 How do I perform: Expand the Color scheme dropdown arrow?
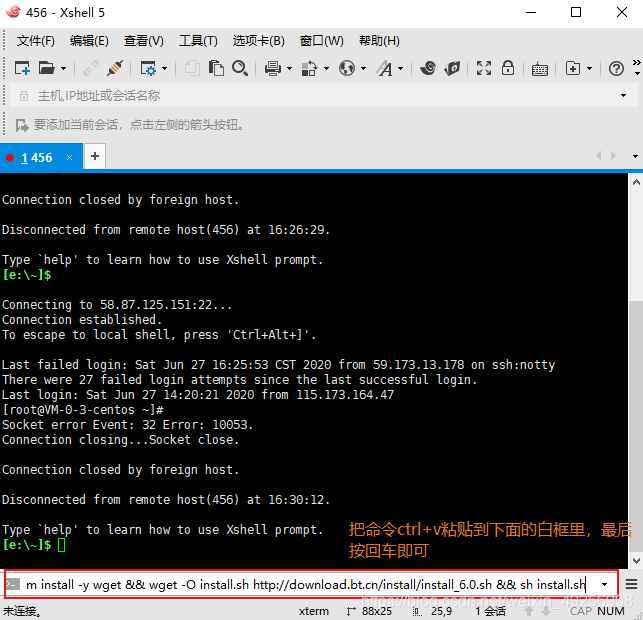point(326,68)
